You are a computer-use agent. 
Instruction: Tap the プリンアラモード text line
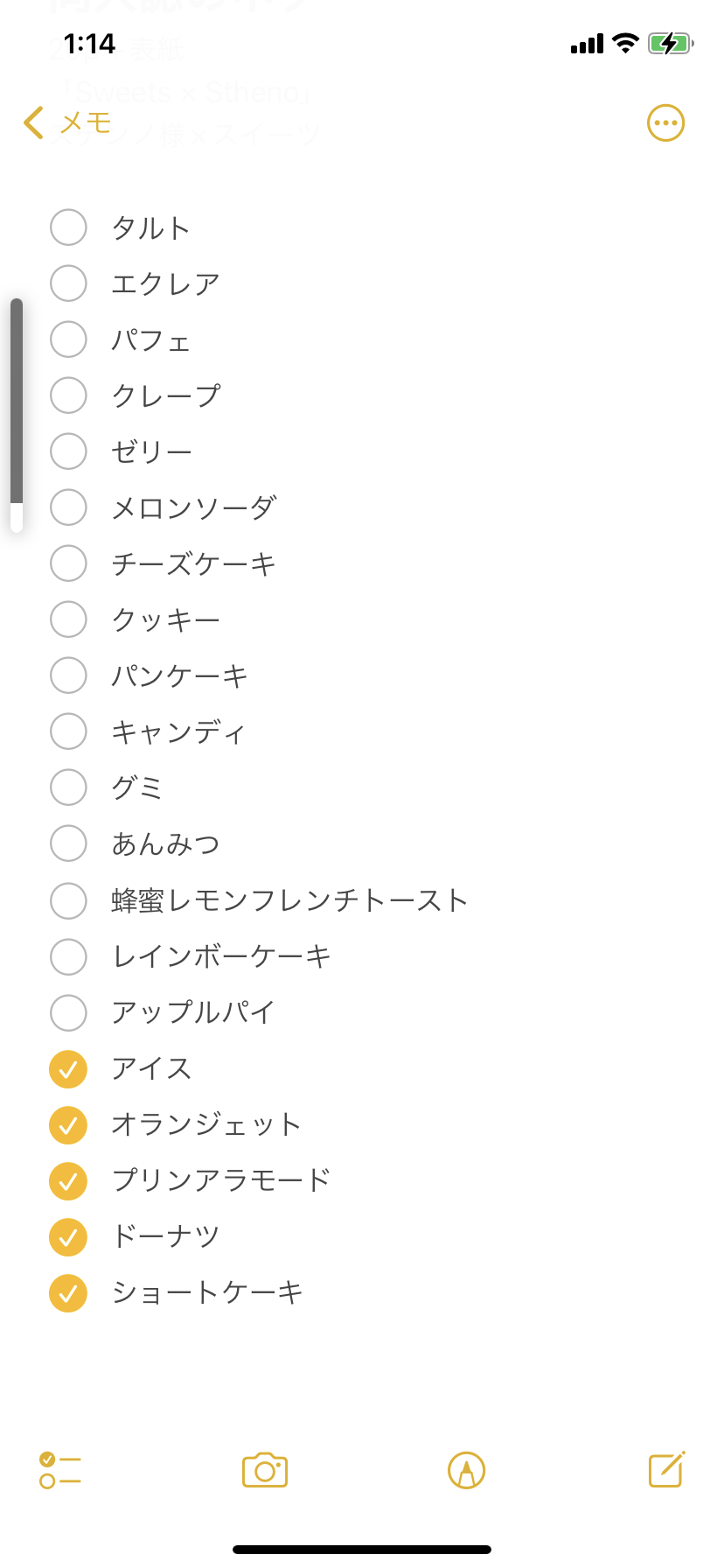coord(220,1180)
